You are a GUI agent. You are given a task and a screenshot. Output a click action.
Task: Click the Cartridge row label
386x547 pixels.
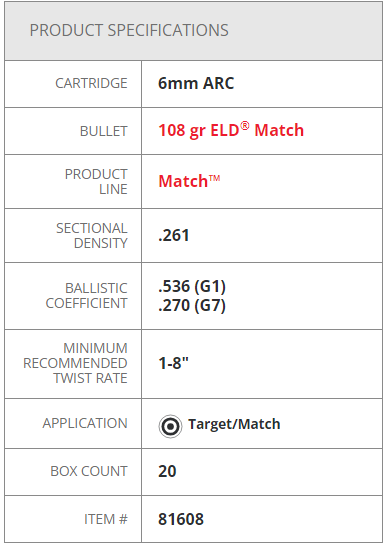pos(91,83)
